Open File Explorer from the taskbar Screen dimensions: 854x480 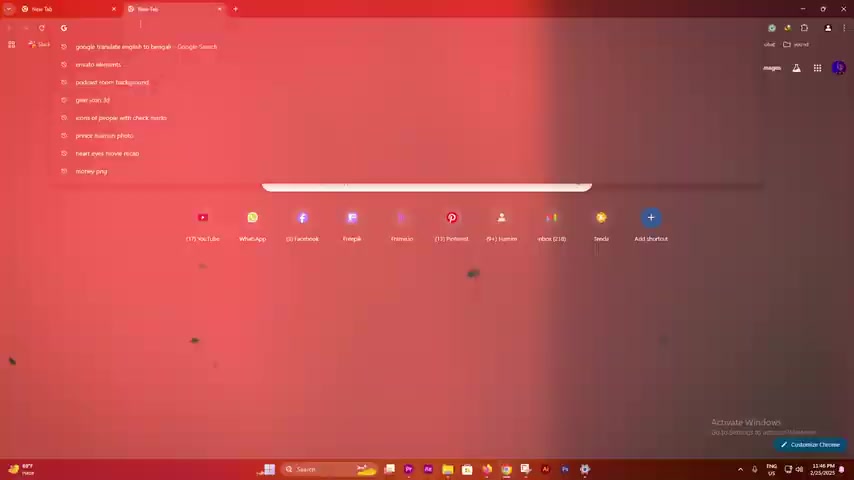click(x=448, y=469)
